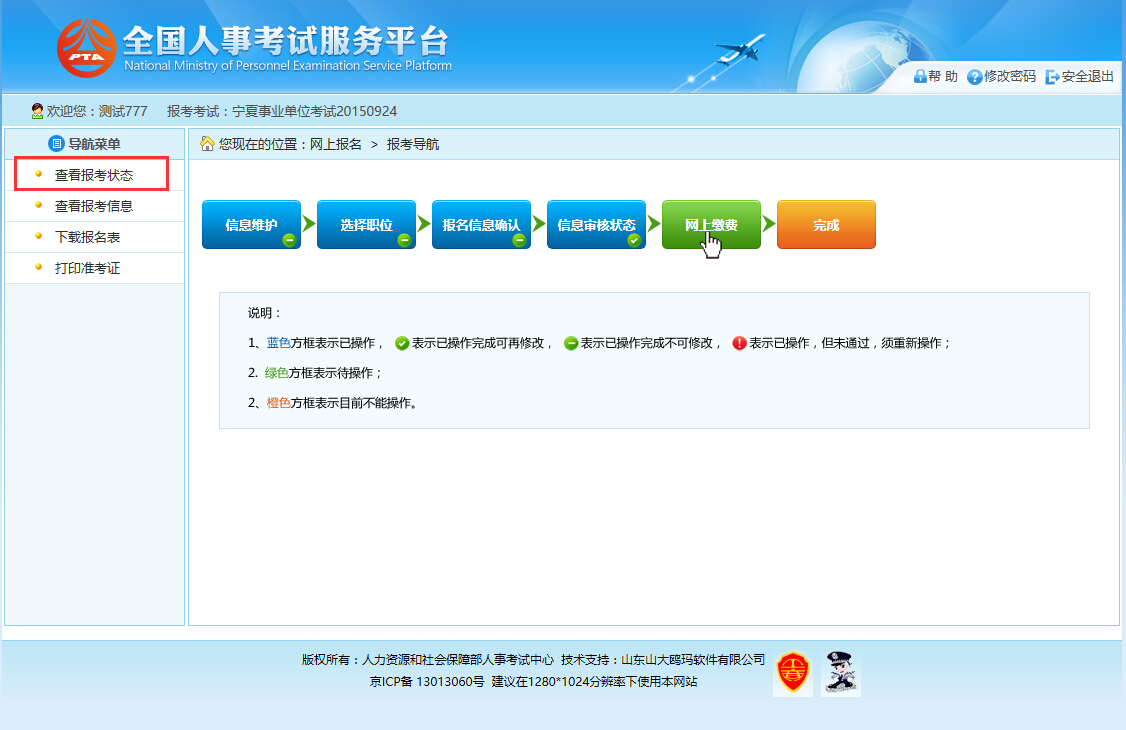Choose 打印准考证 in sidebar

(94, 268)
